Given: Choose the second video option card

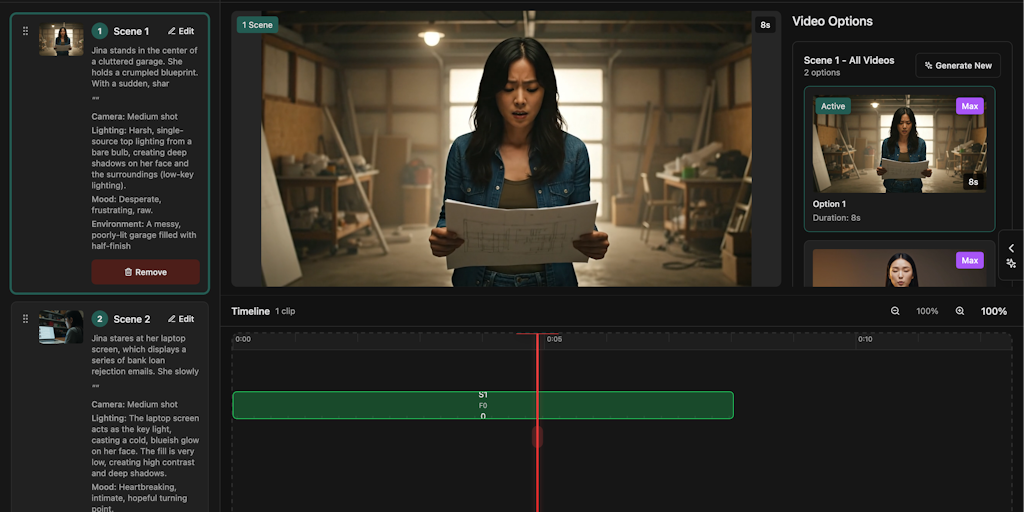Looking at the screenshot, I should (x=899, y=268).
